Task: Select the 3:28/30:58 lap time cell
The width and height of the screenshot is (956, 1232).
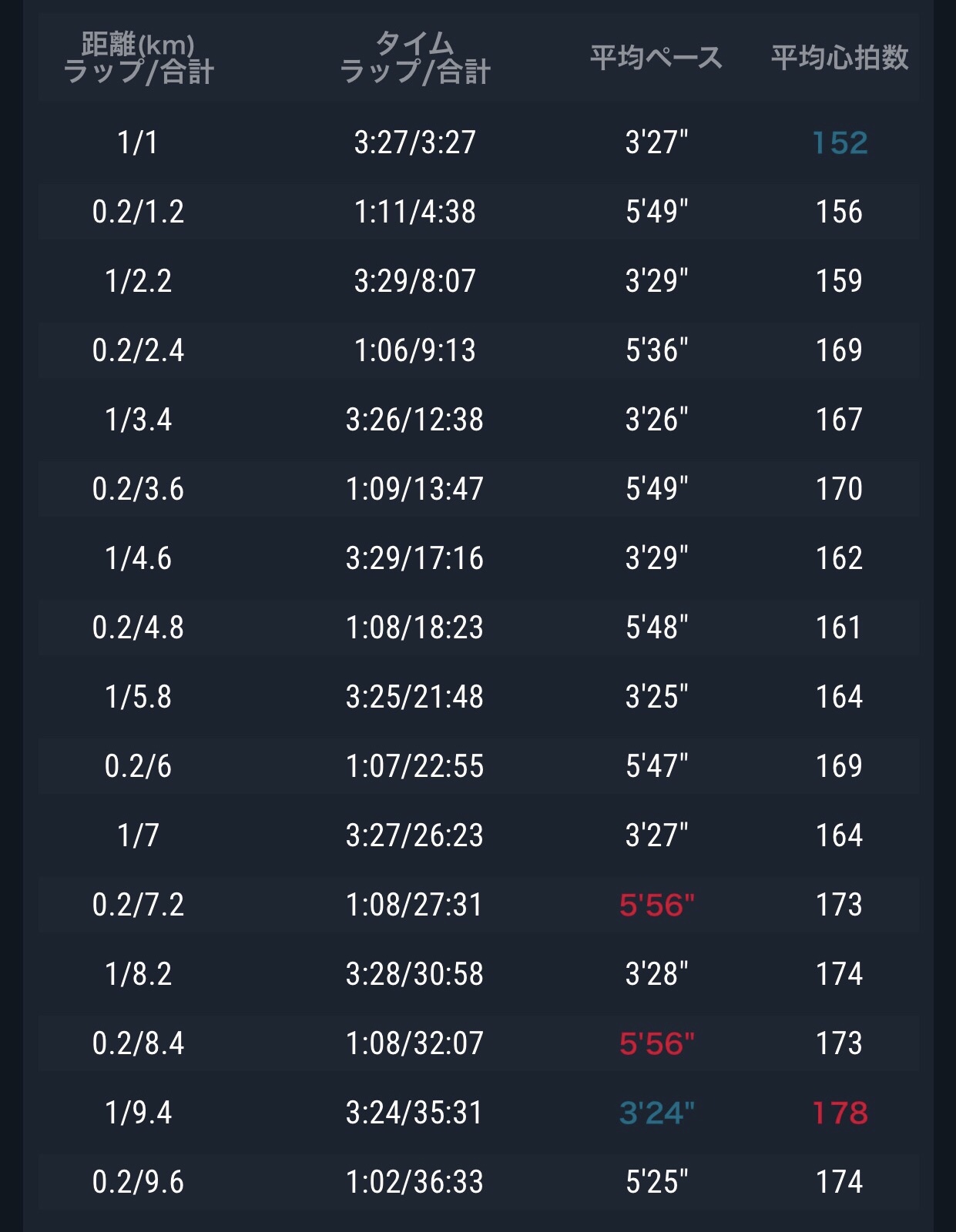Action: [414, 974]
